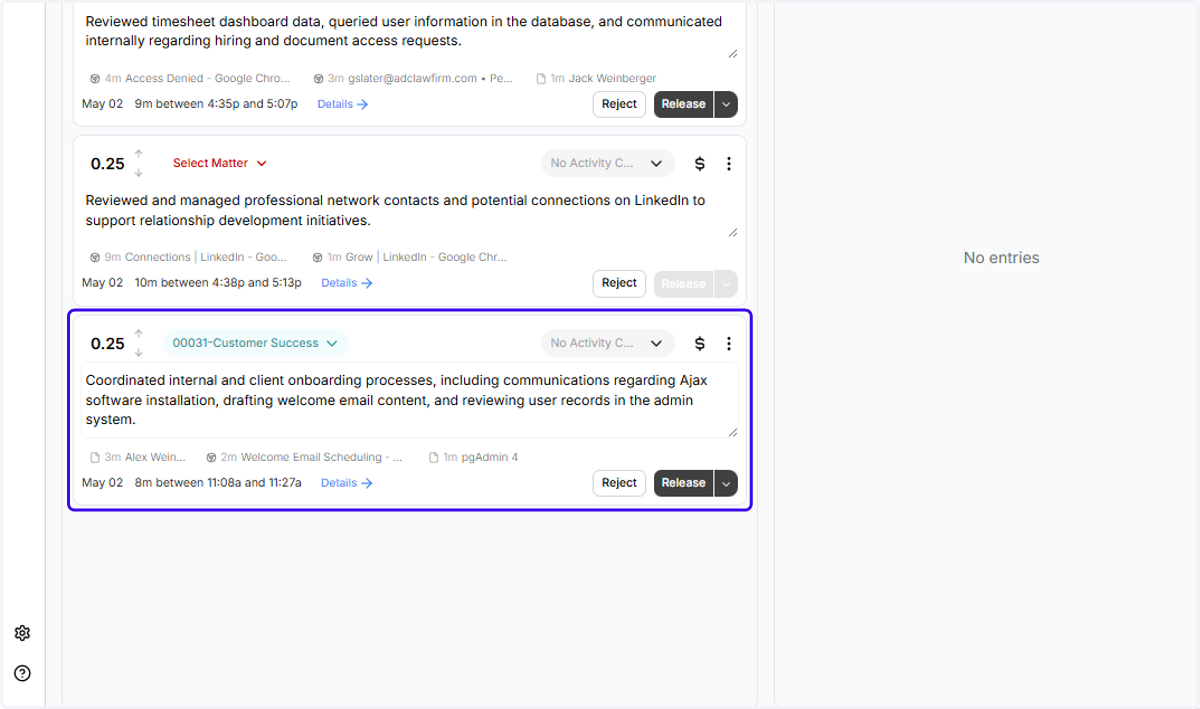The height and width of the screenshot is (709, 1200).
Task: Release the Customer Success entry
Action: pos(684,483)
